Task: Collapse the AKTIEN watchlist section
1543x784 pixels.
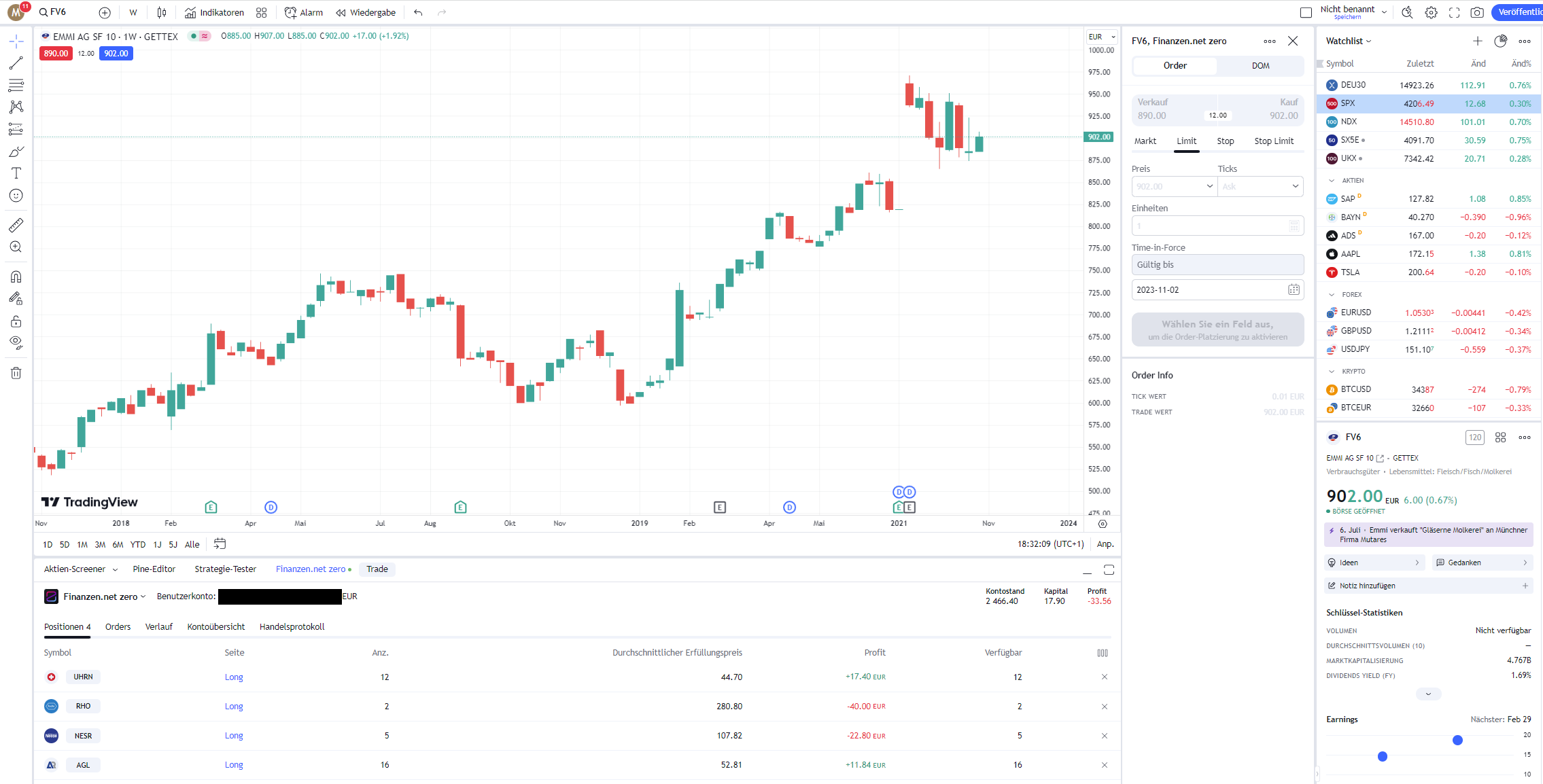Action: click(1332, 181)
